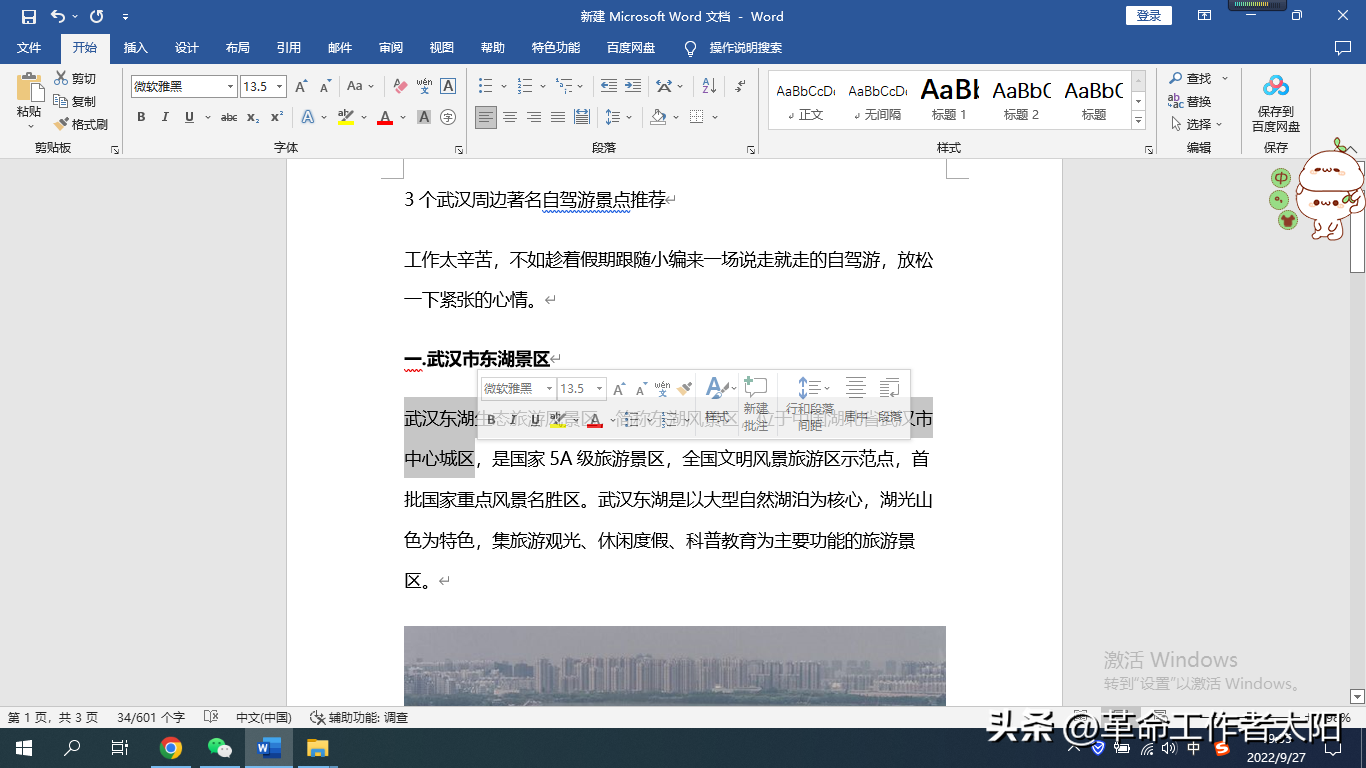Open Google Chrome from the taskbar
1366x768 pixels.
point(171,748)
